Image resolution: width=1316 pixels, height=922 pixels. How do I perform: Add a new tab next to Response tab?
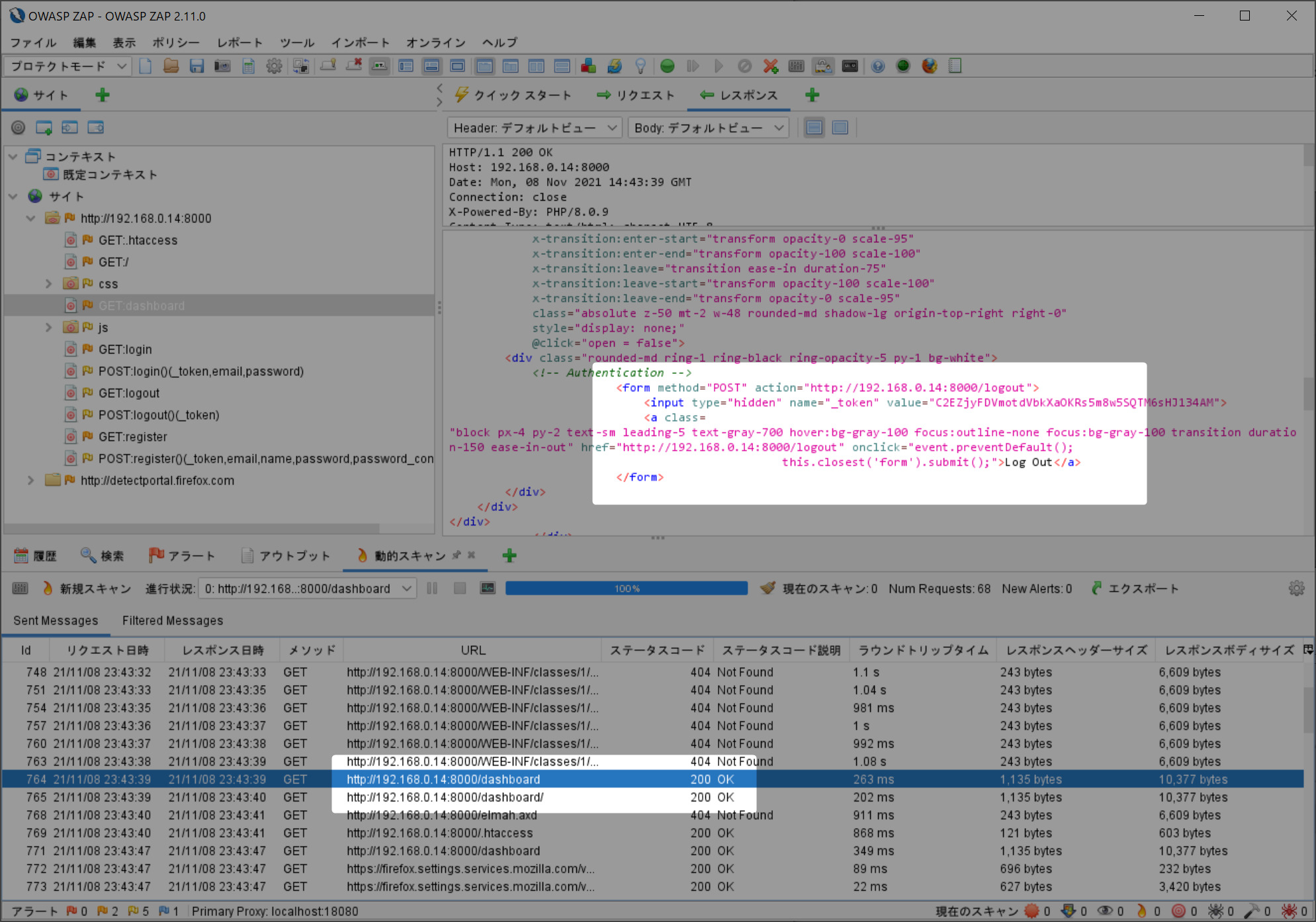tap(812, 95)
